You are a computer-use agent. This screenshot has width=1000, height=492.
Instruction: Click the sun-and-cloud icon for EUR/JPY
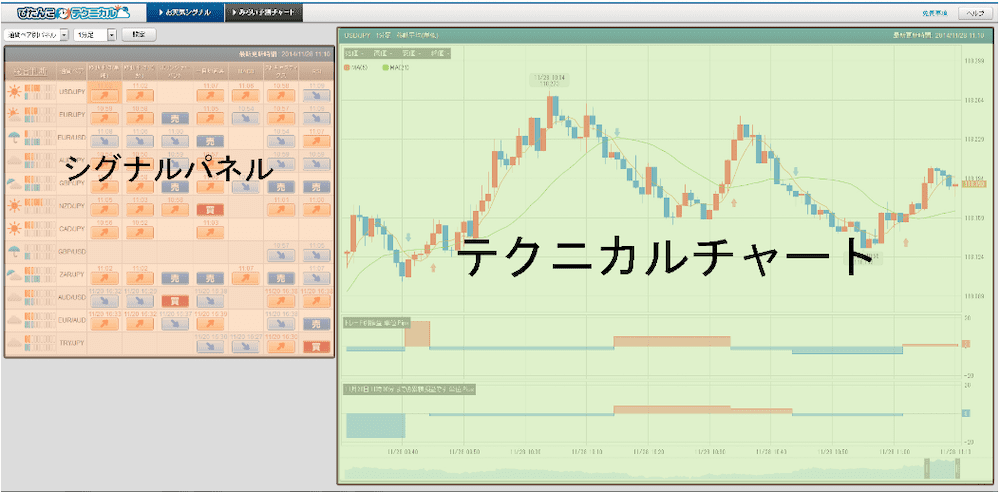(x=15, y=116)
